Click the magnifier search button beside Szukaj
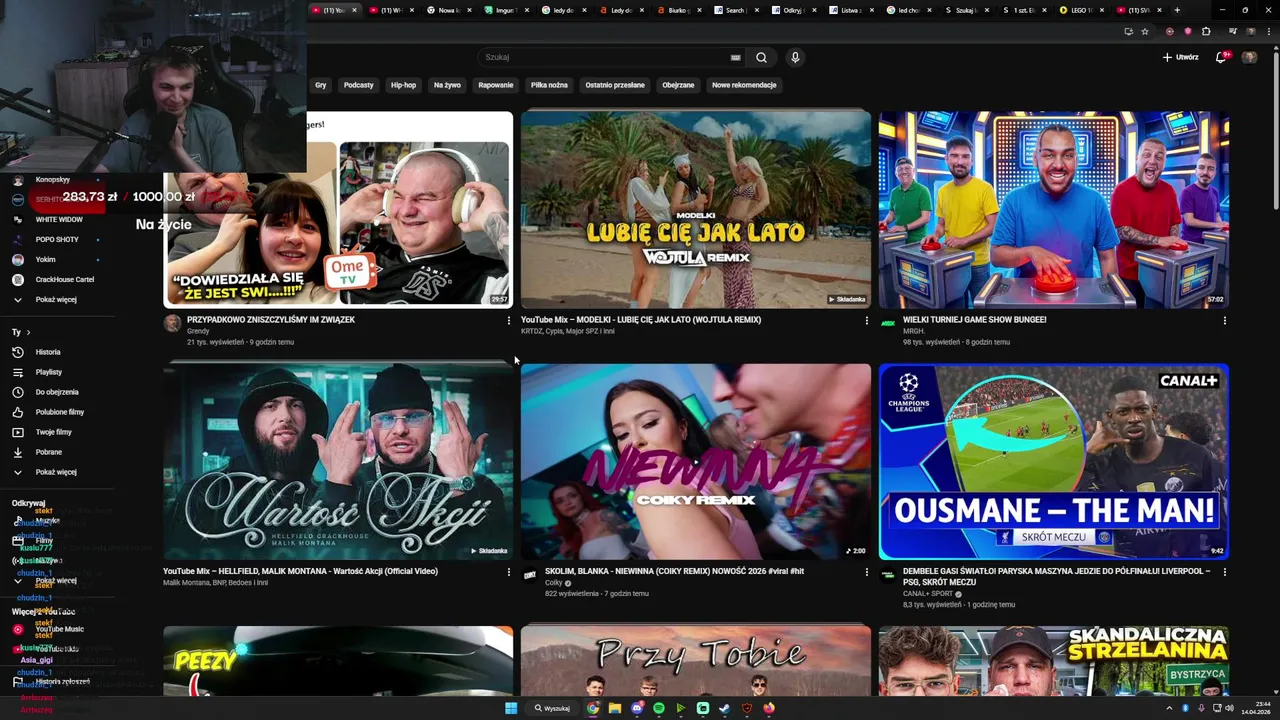This screenshot has width=1280, height=720. pos(761,58)
